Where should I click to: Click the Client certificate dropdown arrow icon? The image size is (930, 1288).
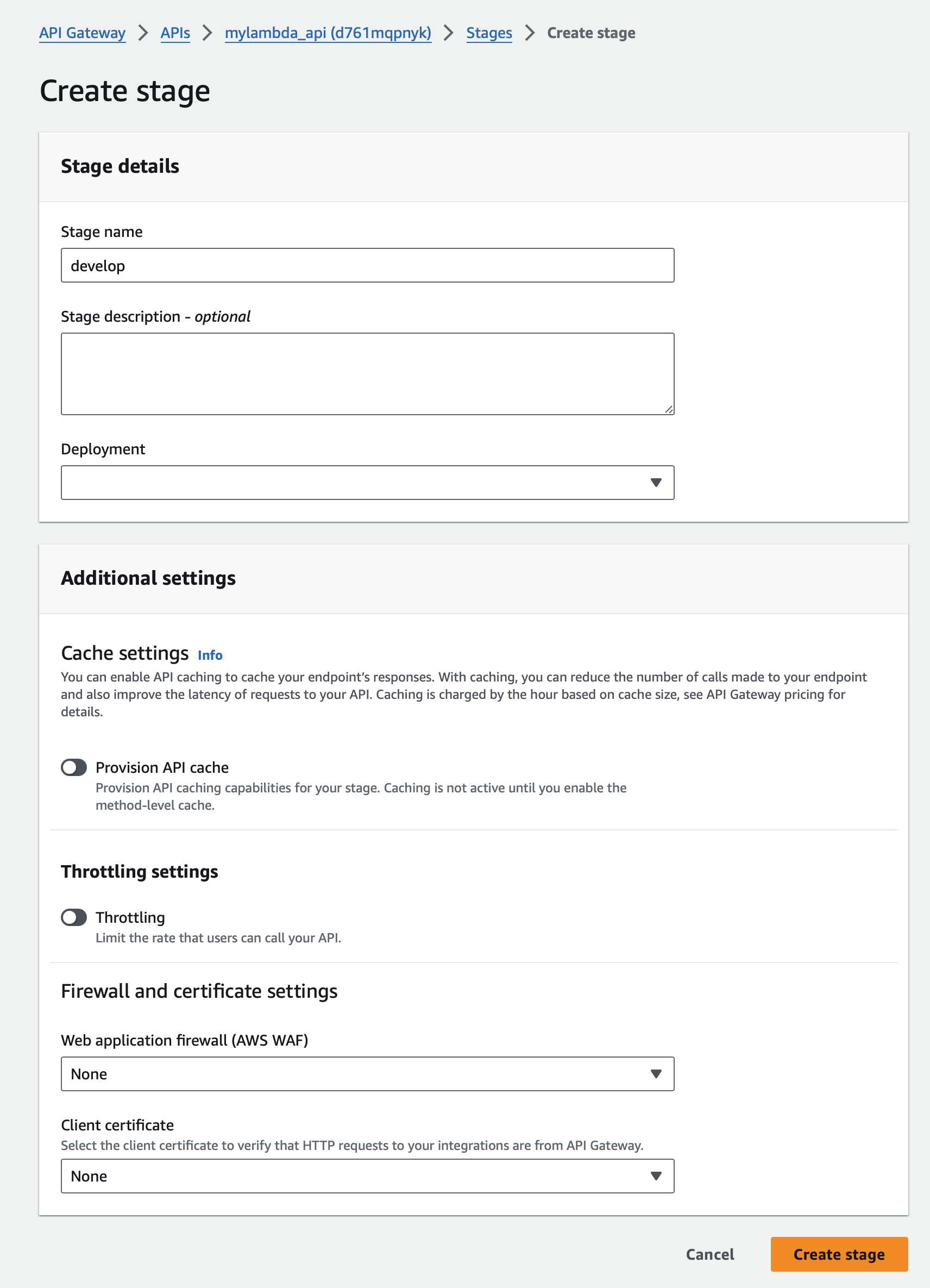coord(656,1176)
